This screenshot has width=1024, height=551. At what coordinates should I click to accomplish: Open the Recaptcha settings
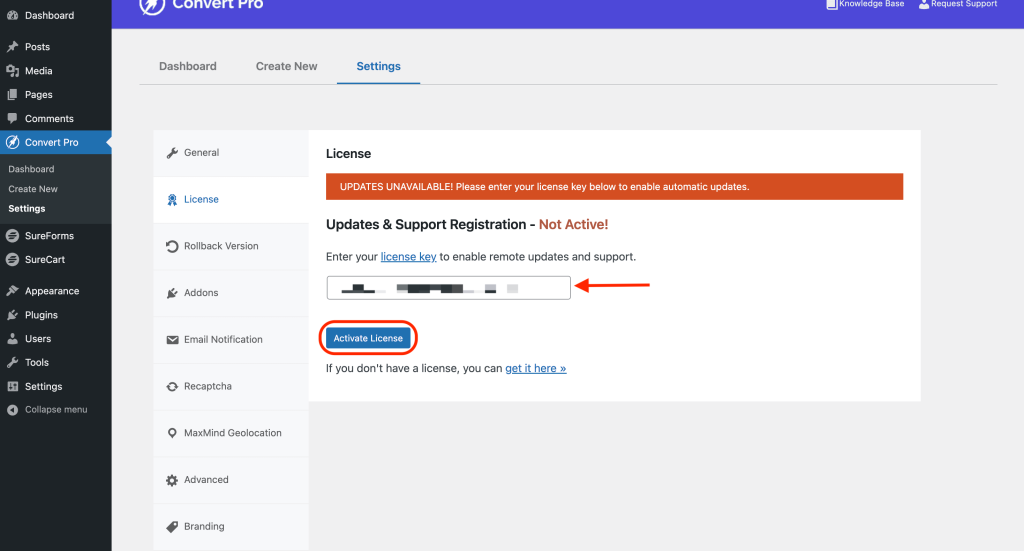pos(231,386)
